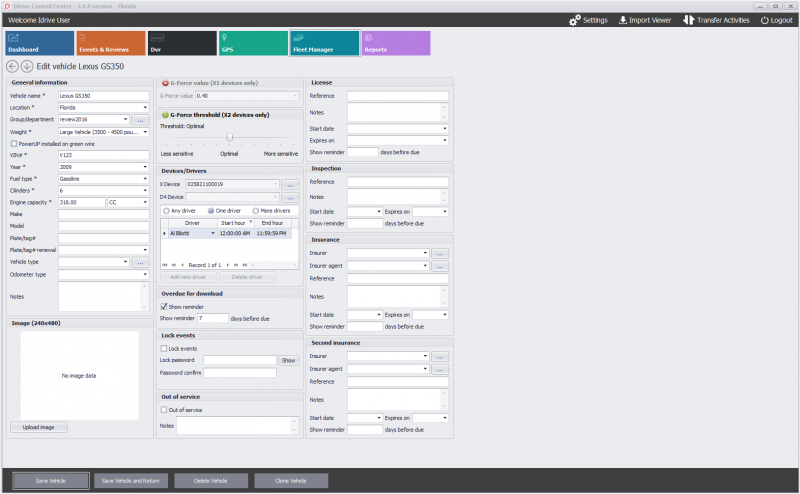
Task: Open insurer lookup ellipsis button in Insurance
Action: point(440,254)
